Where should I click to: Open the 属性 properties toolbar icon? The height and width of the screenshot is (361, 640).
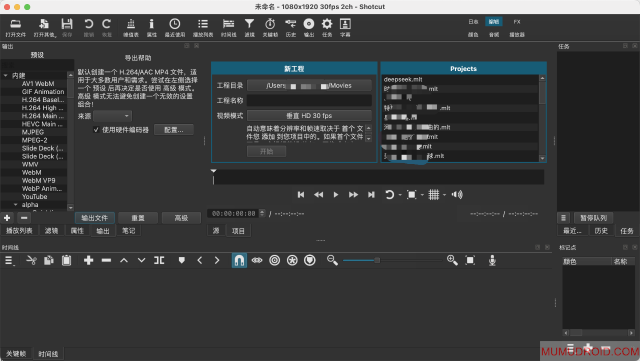151,27
